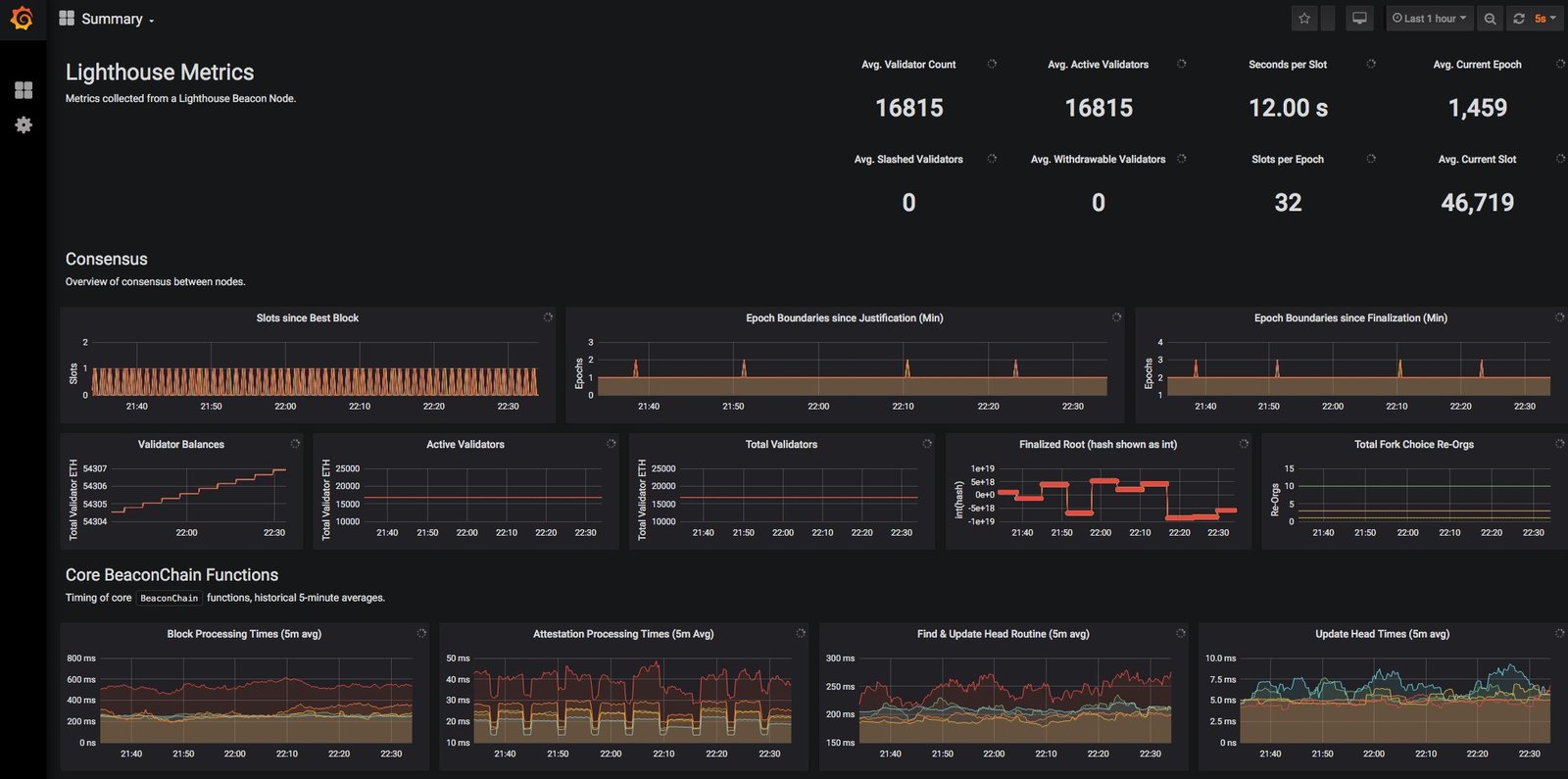Open the Last 1 hour time picker

(1429, 19)
